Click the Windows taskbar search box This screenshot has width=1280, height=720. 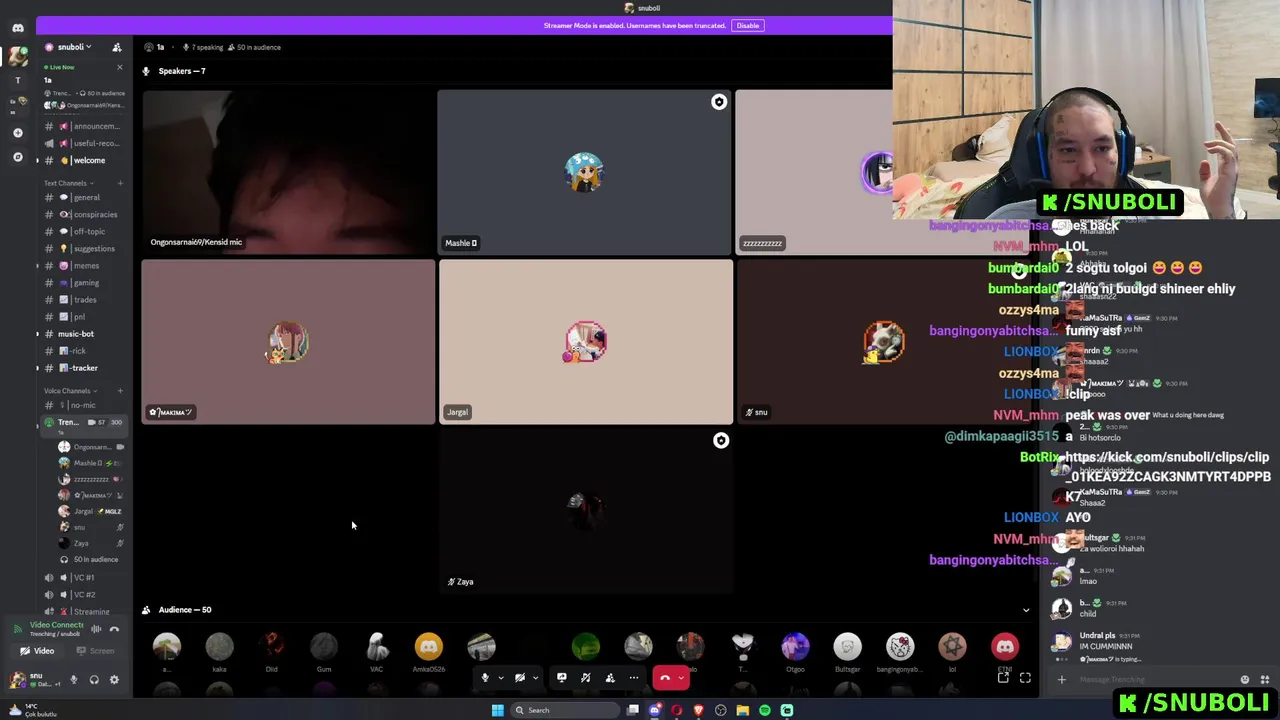coord(563,710)
